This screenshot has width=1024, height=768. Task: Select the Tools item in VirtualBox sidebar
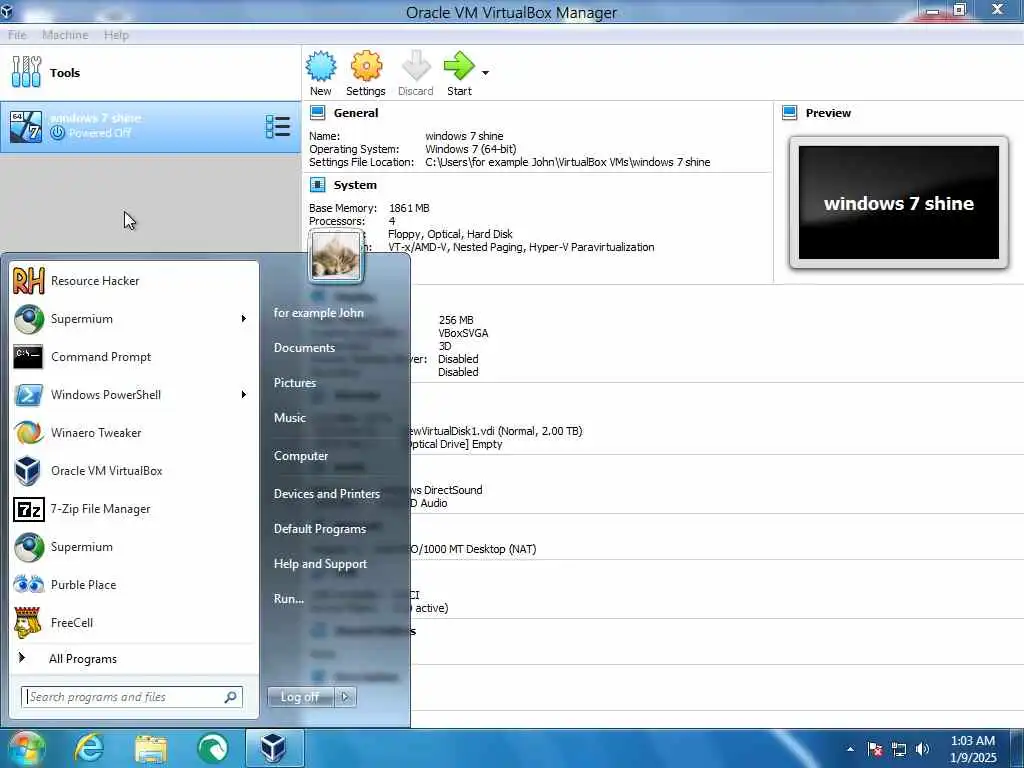[x=150, y=72]
